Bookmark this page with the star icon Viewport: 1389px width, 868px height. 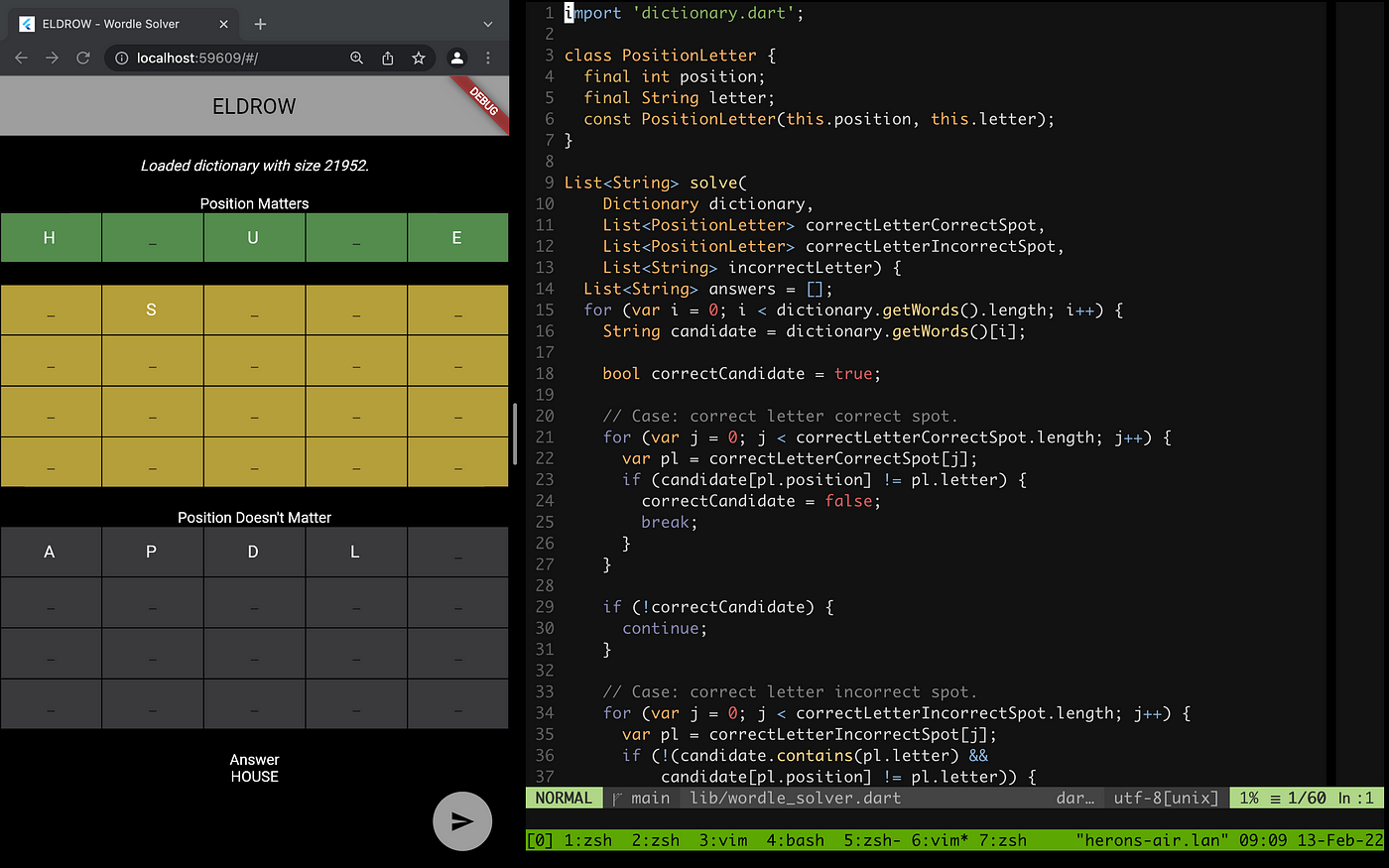click(x=419, y=59)
